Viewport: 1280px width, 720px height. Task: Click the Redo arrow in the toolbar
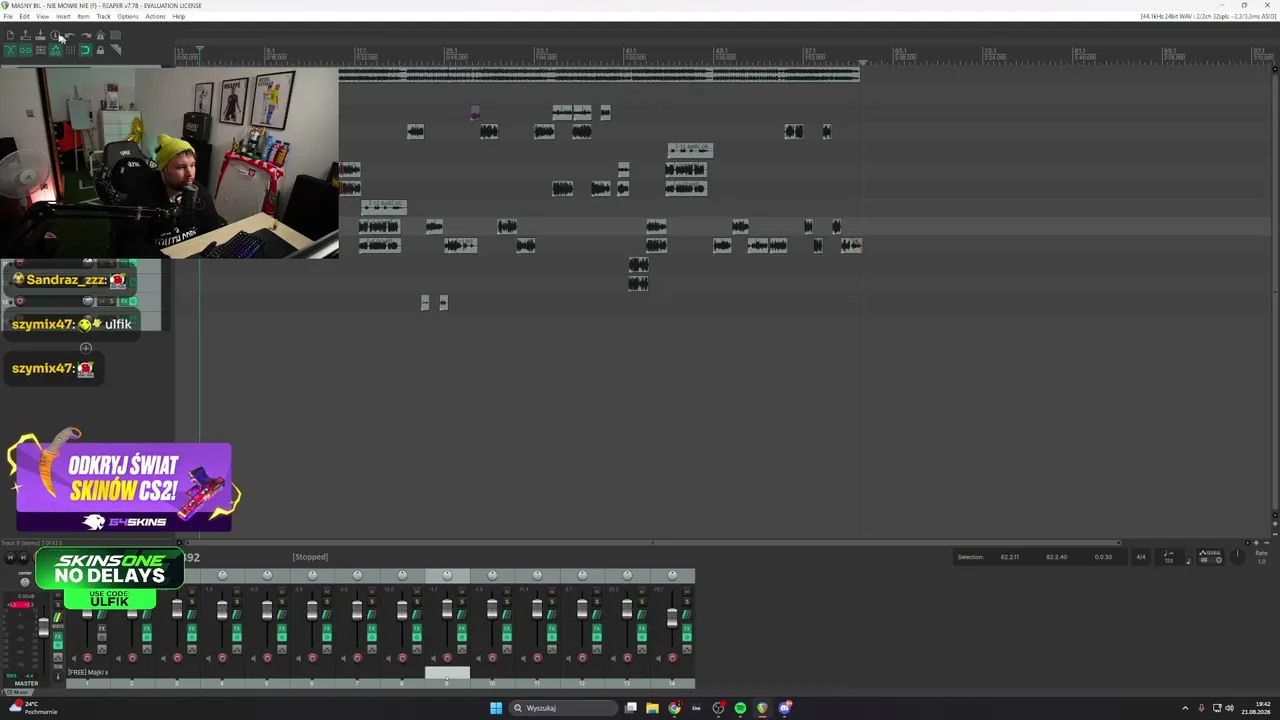pyautogui.click(x=85, y=36)
